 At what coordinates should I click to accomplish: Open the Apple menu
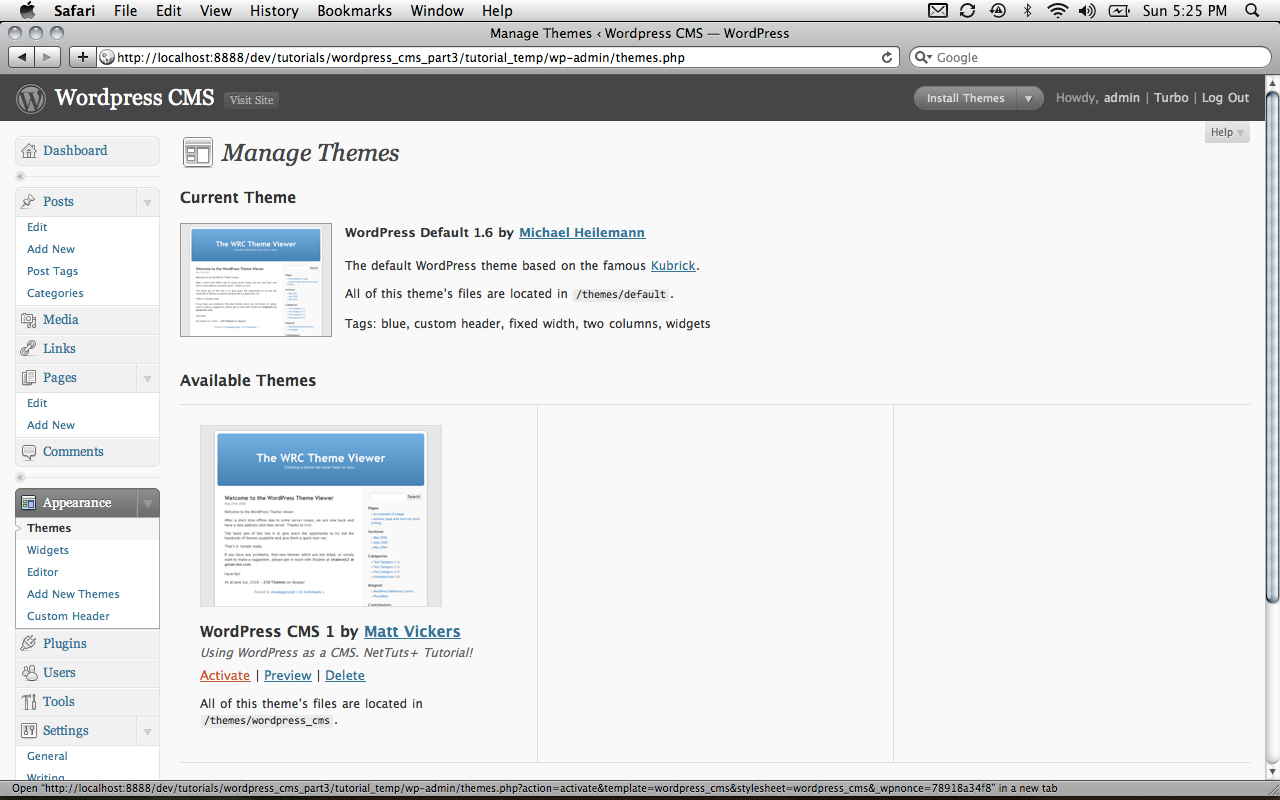[27, 11]
